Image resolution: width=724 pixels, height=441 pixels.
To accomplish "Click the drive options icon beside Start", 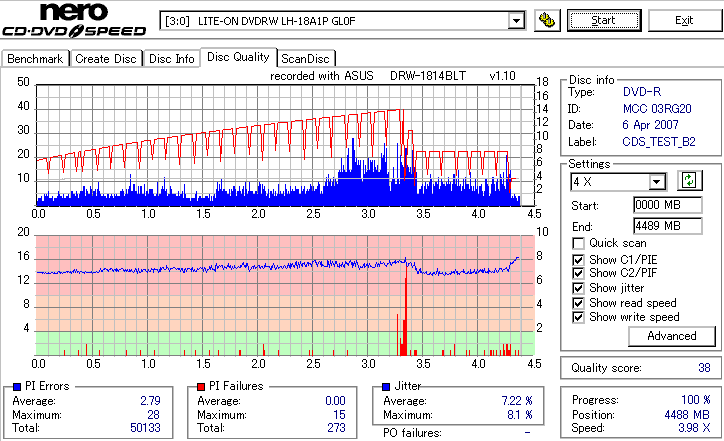I will [x=547, y=20].
